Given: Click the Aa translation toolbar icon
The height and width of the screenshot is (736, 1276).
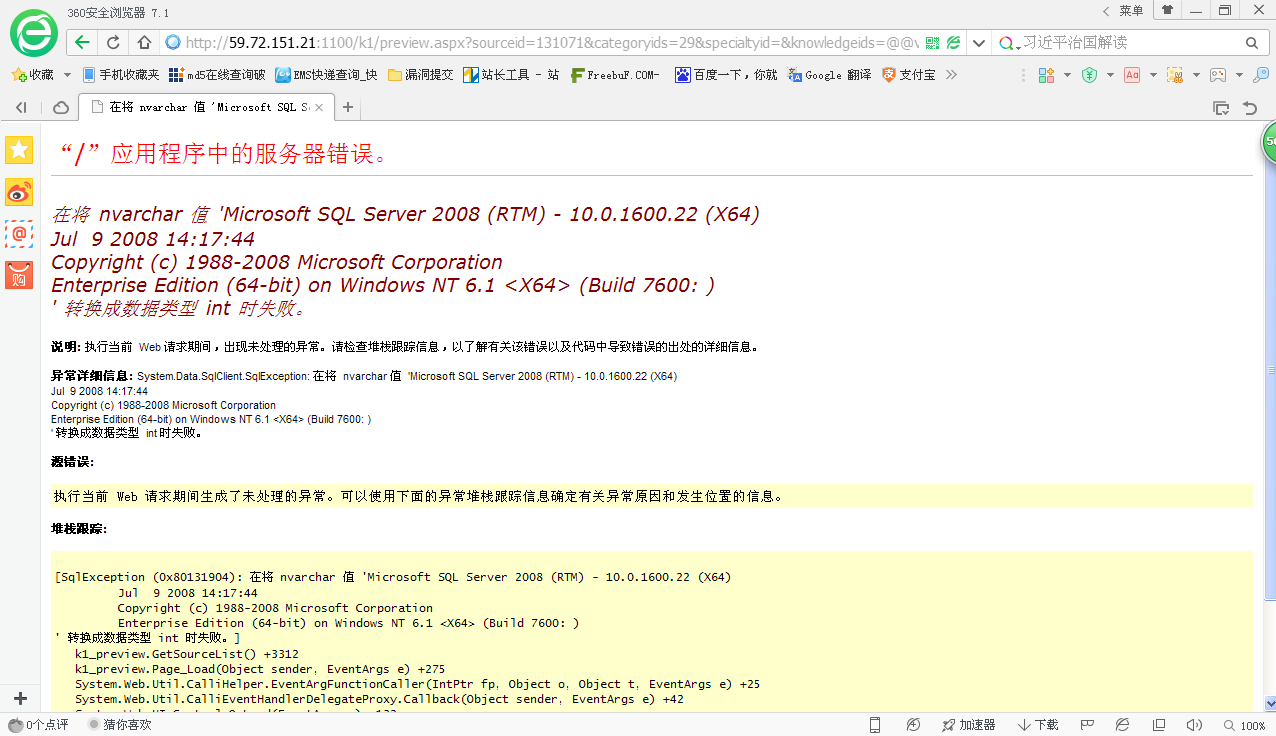Looking at the screenshot, I should (x=1132, y=75).
